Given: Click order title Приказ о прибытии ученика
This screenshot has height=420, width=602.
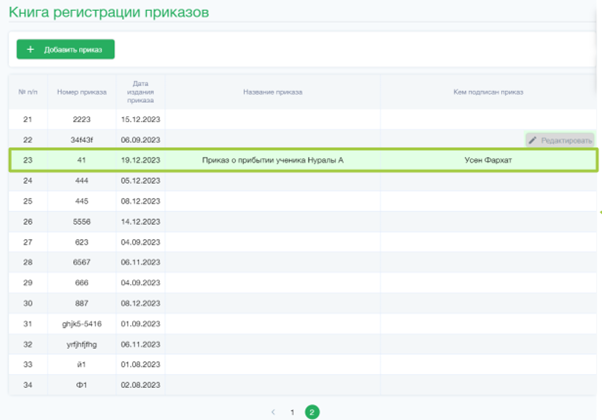Looking at the screenshot, I should tap(273, 160).
